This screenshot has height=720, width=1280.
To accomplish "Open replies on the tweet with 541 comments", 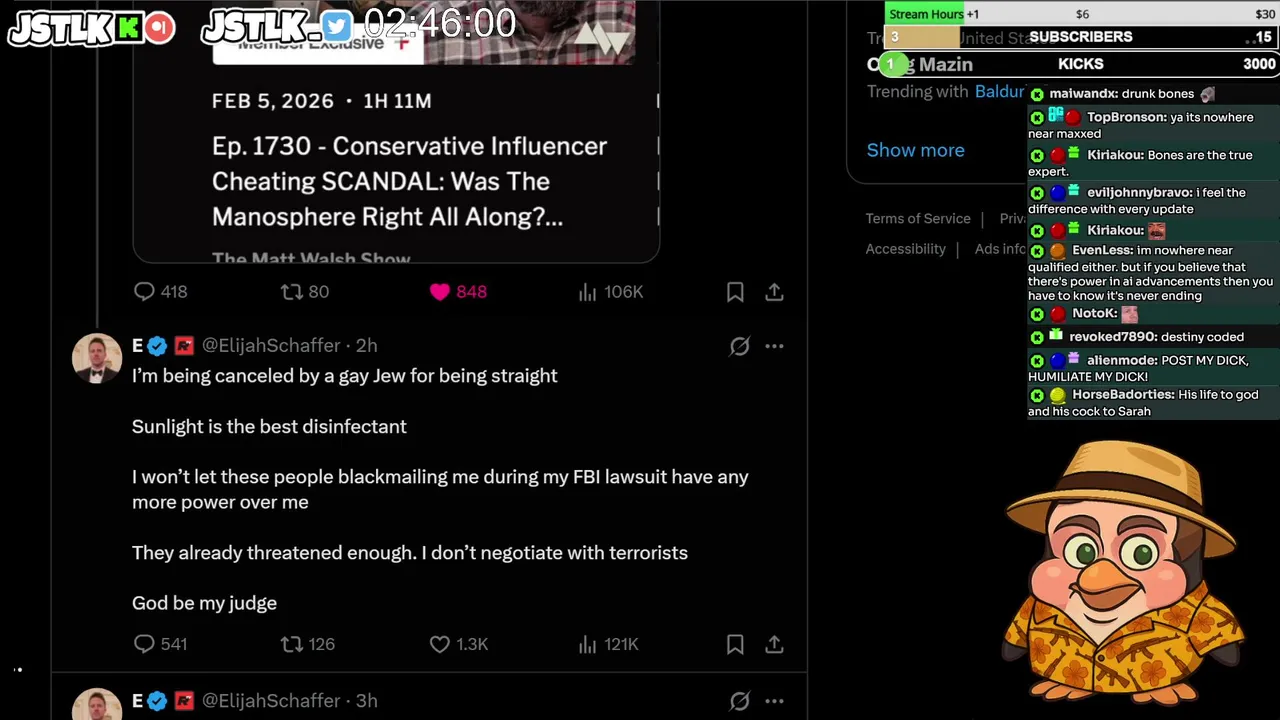I will (x=145, y=644).
